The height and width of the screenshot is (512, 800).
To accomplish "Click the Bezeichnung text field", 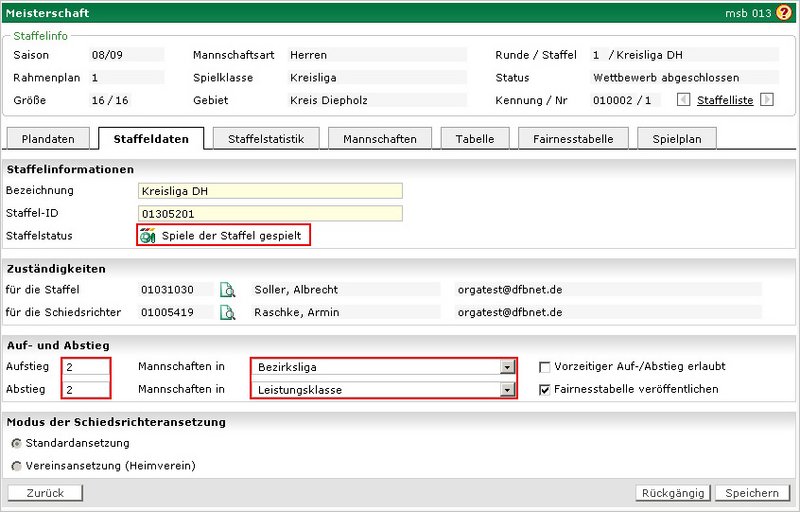I will tap(270, 191).
